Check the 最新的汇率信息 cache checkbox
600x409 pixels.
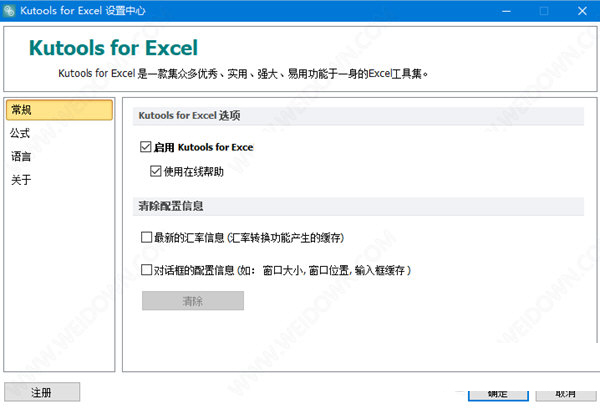click(146, 237)
